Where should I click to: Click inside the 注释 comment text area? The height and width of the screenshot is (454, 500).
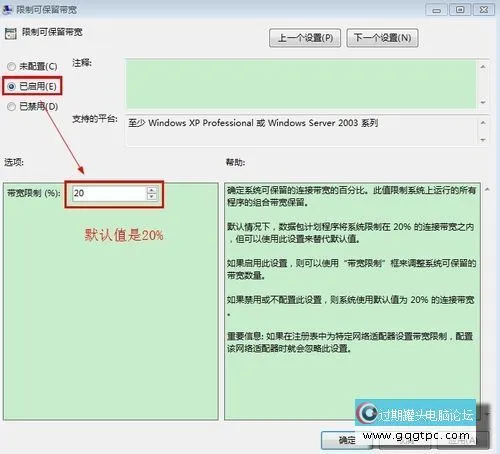(301, 84)
